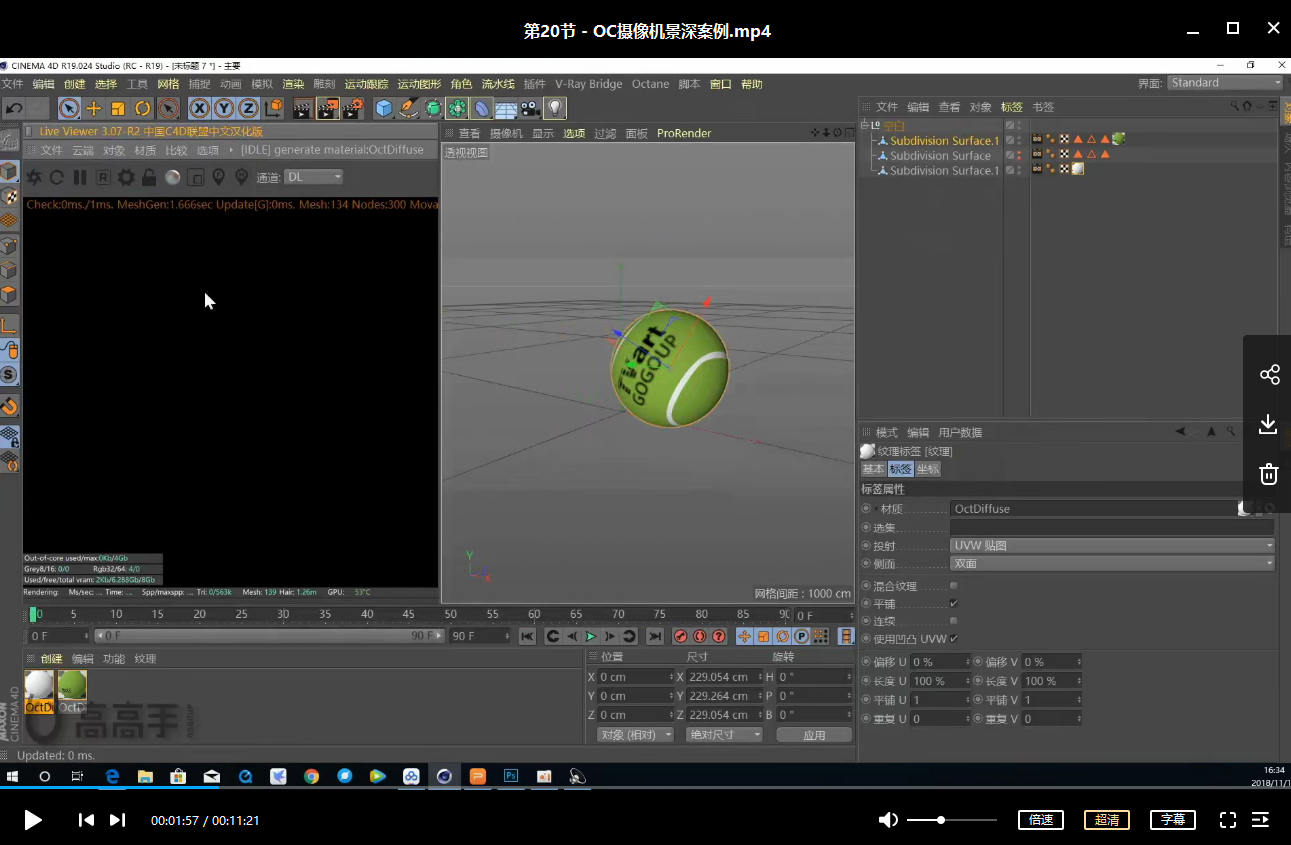This screenshot has width=1291, height=845.
Task: Toggle the X axis lock
Action: (200, 108)
